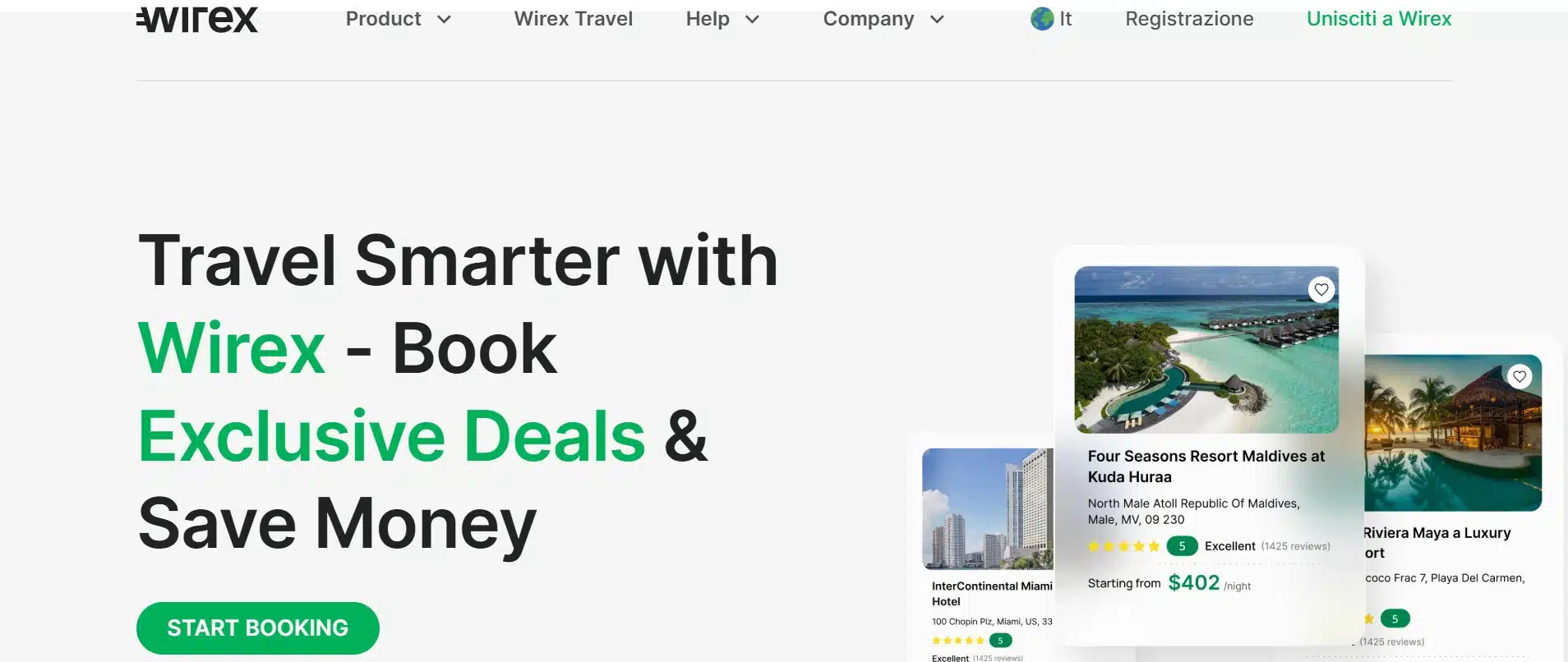Click the star rating on Four Seasons card
The height and width of the screenshot is (662, 1568).
1123,546
